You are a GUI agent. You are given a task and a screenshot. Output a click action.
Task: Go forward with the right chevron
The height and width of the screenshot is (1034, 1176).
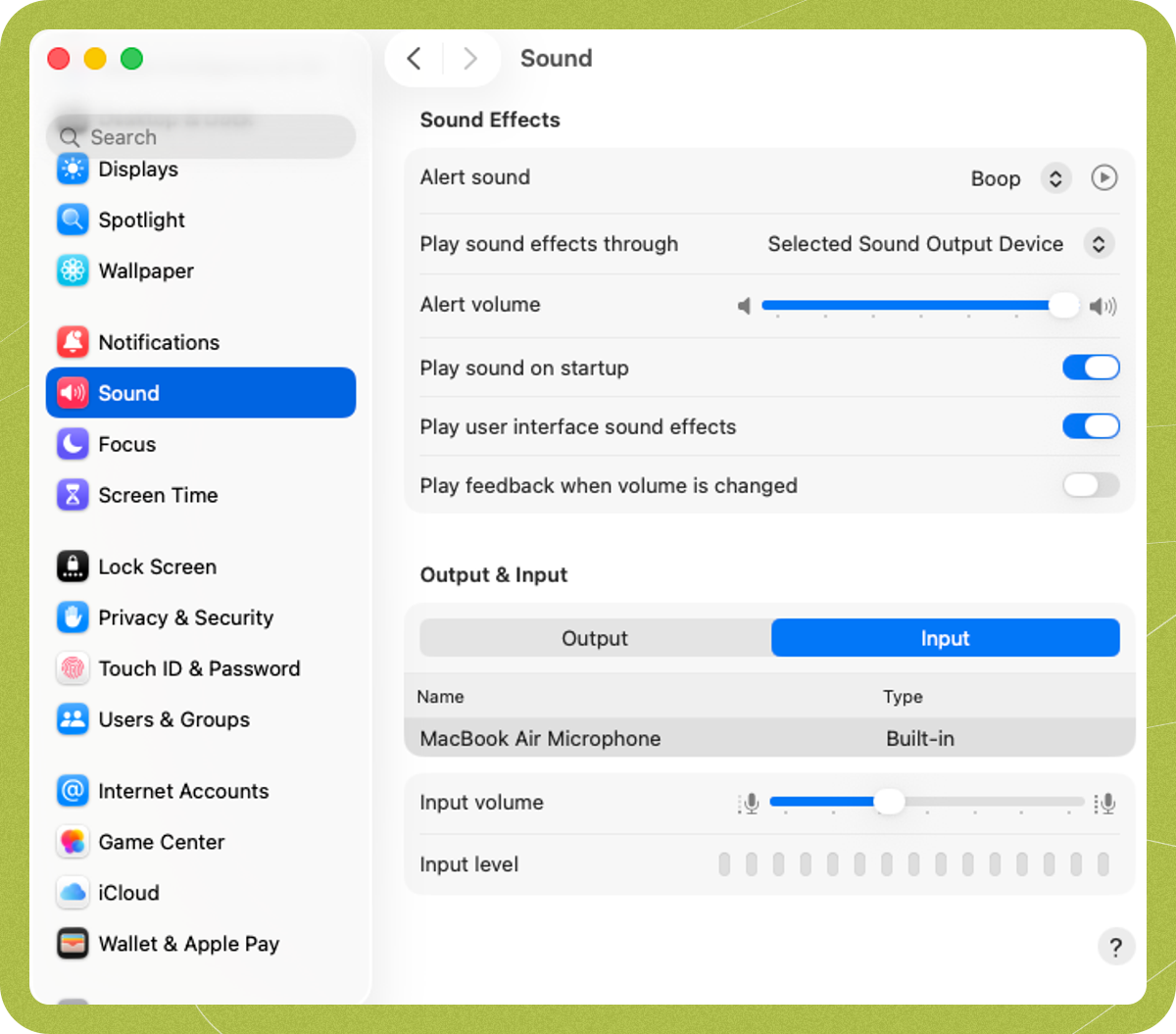tap(470, 59)
